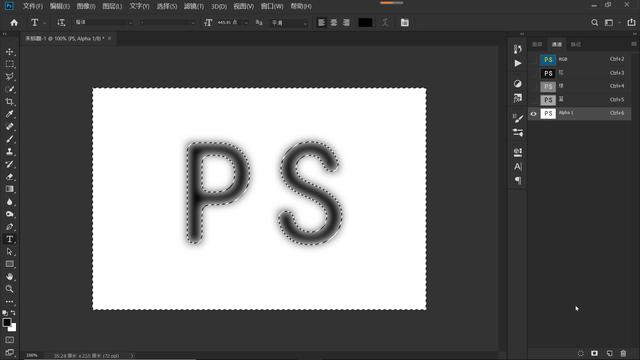
Task: Select the Eraser tool
Action: (x=9, y=177)
